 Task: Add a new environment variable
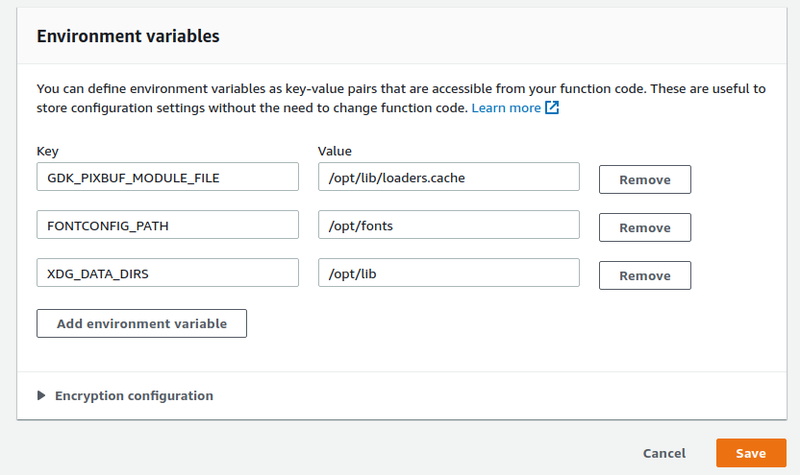click(141, 323)
